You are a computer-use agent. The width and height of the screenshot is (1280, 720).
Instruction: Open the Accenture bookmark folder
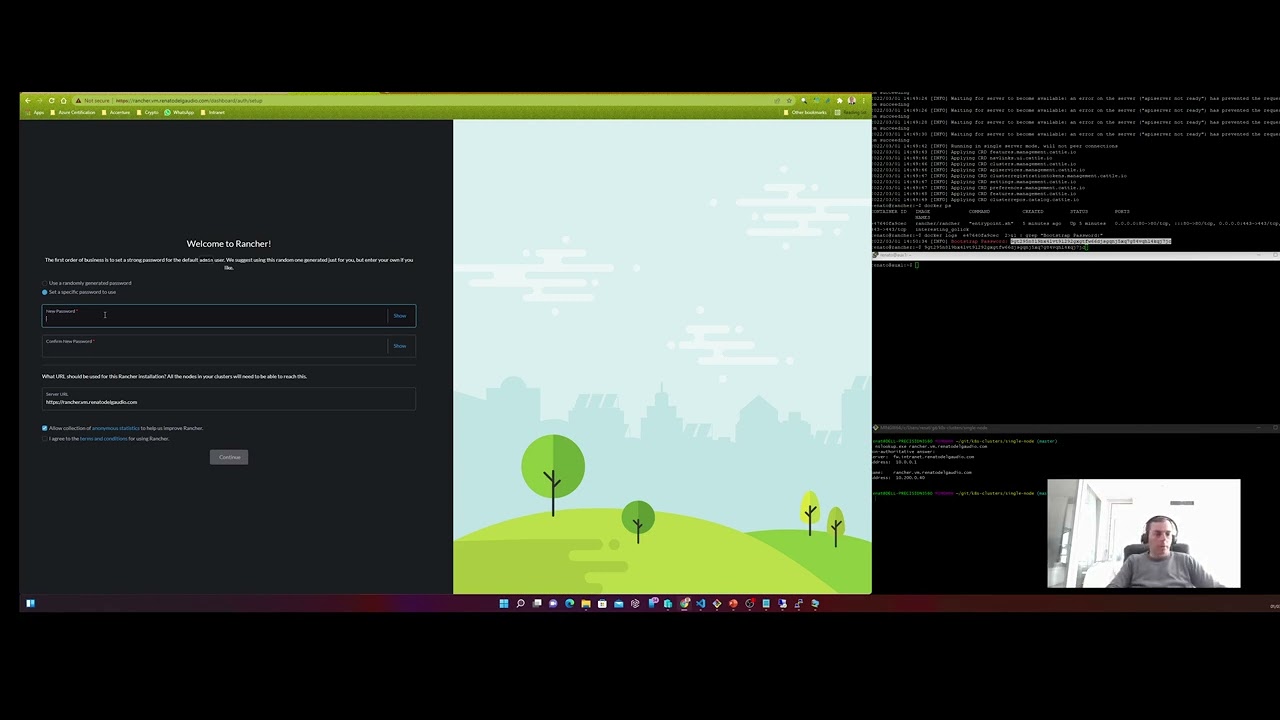click(116, 112)
